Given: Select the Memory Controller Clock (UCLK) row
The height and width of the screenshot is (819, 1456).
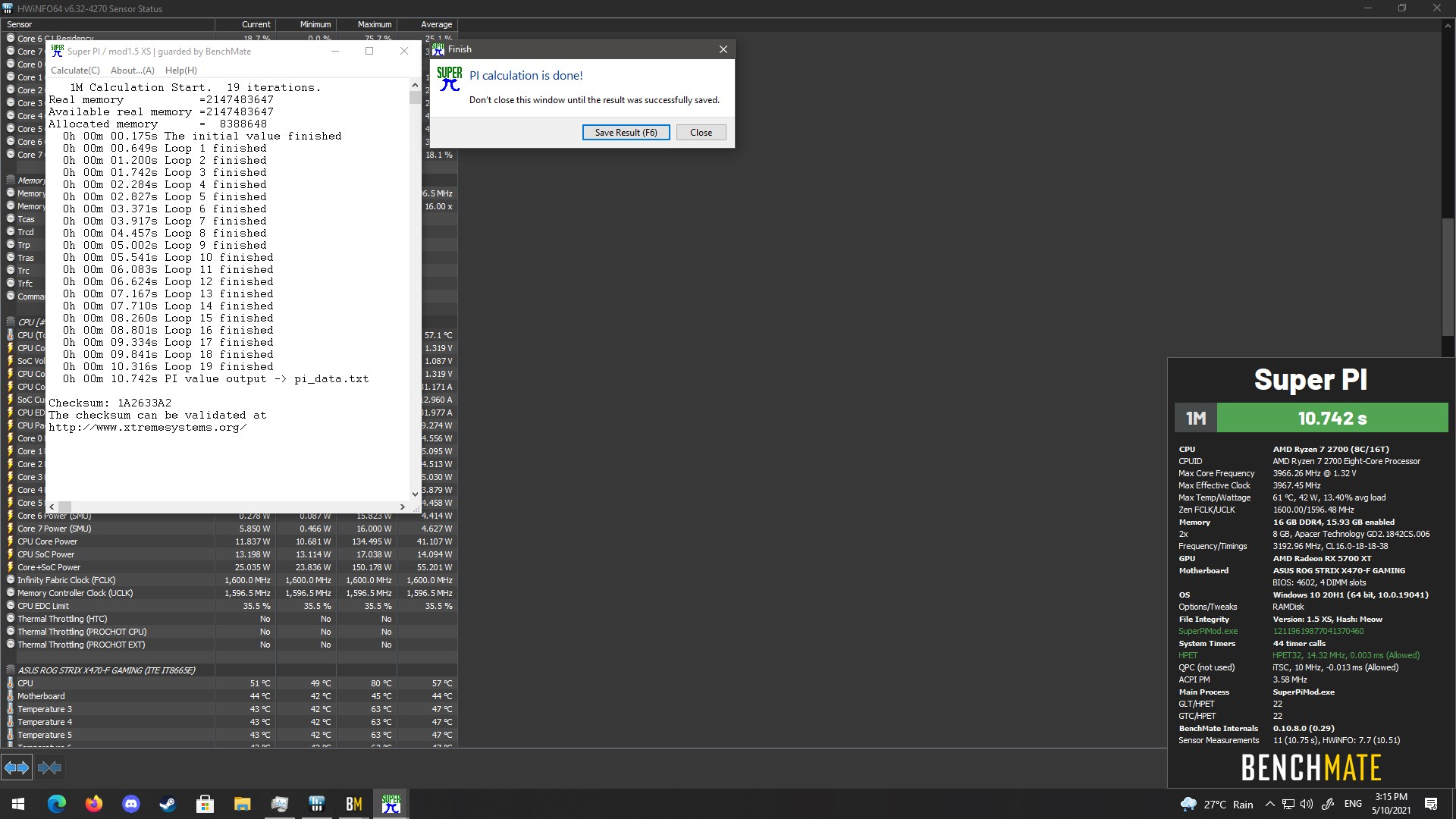Looking at the screenshot, I should coord(229,593).
